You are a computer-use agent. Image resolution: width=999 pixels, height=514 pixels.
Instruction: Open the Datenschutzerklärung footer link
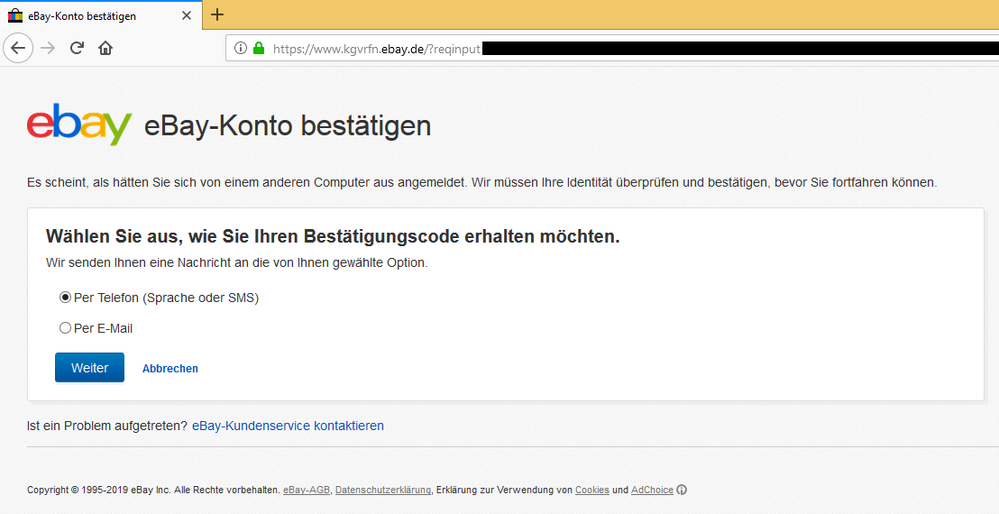[x=383, y=490]
